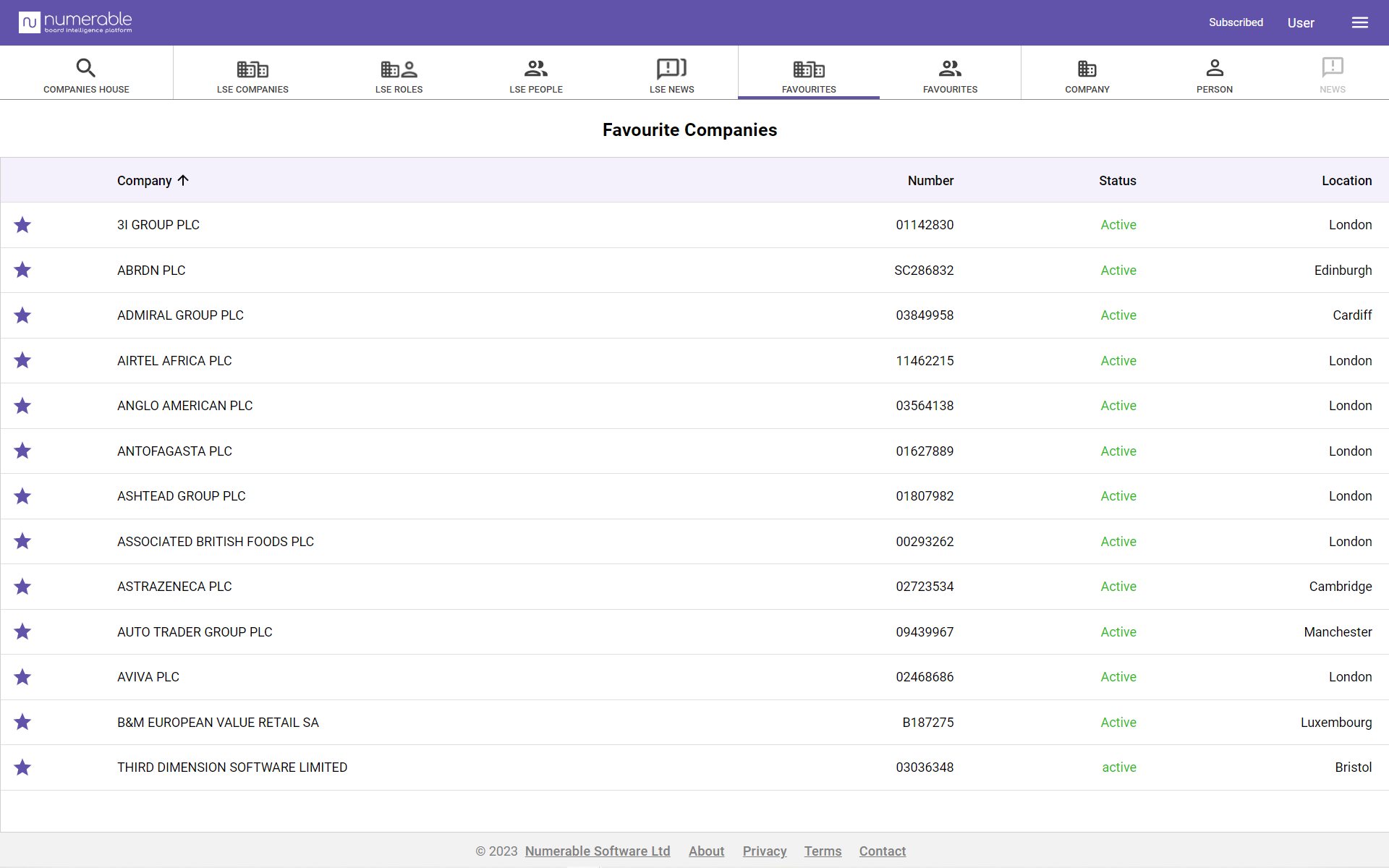The width and height of the screenshot is (1389, 868).
Task: Sort by Company column header
Action: [x=145, y=181]
